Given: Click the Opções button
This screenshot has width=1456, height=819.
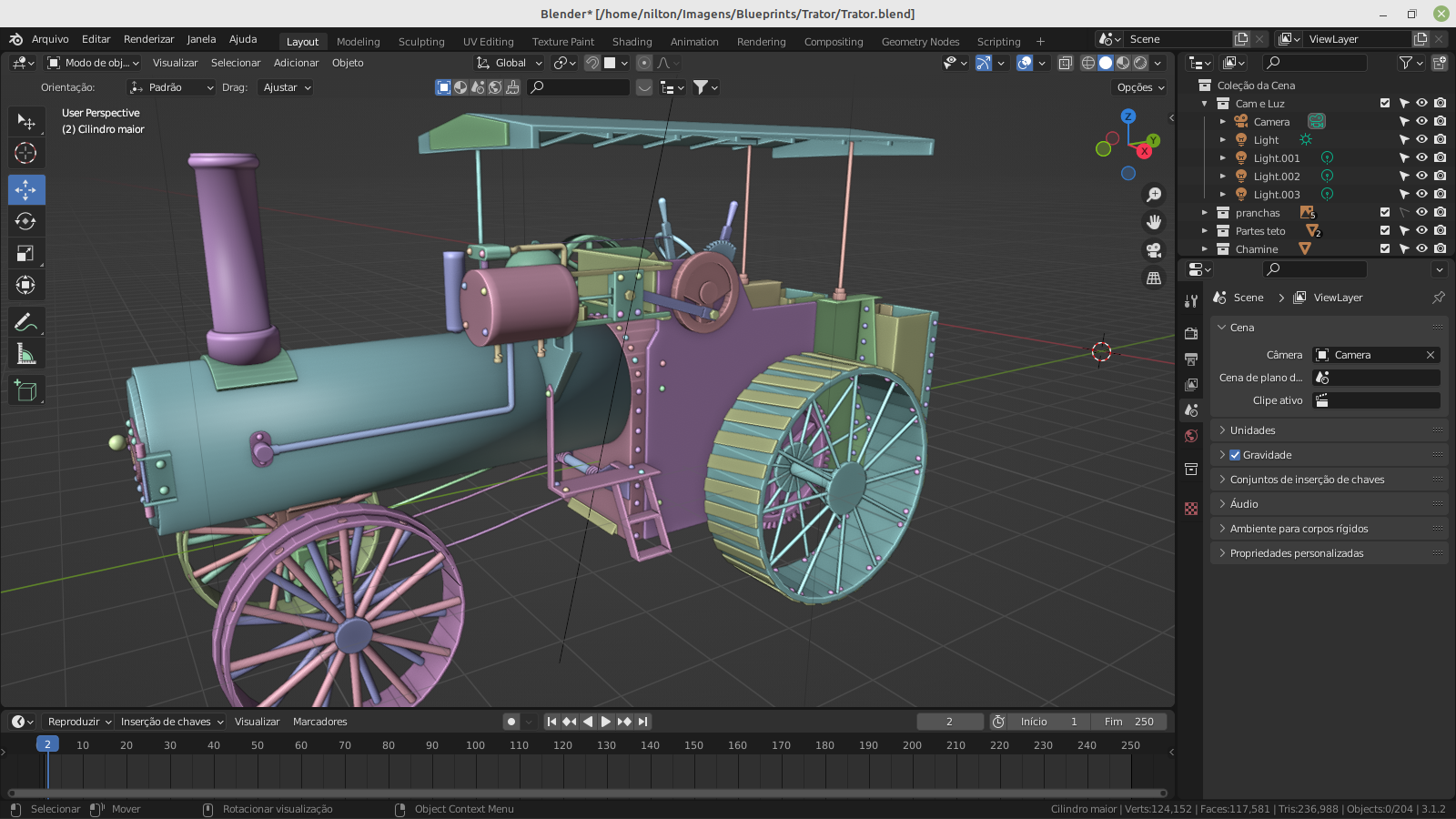Looking at the screenshot, I should (1140, 87).
